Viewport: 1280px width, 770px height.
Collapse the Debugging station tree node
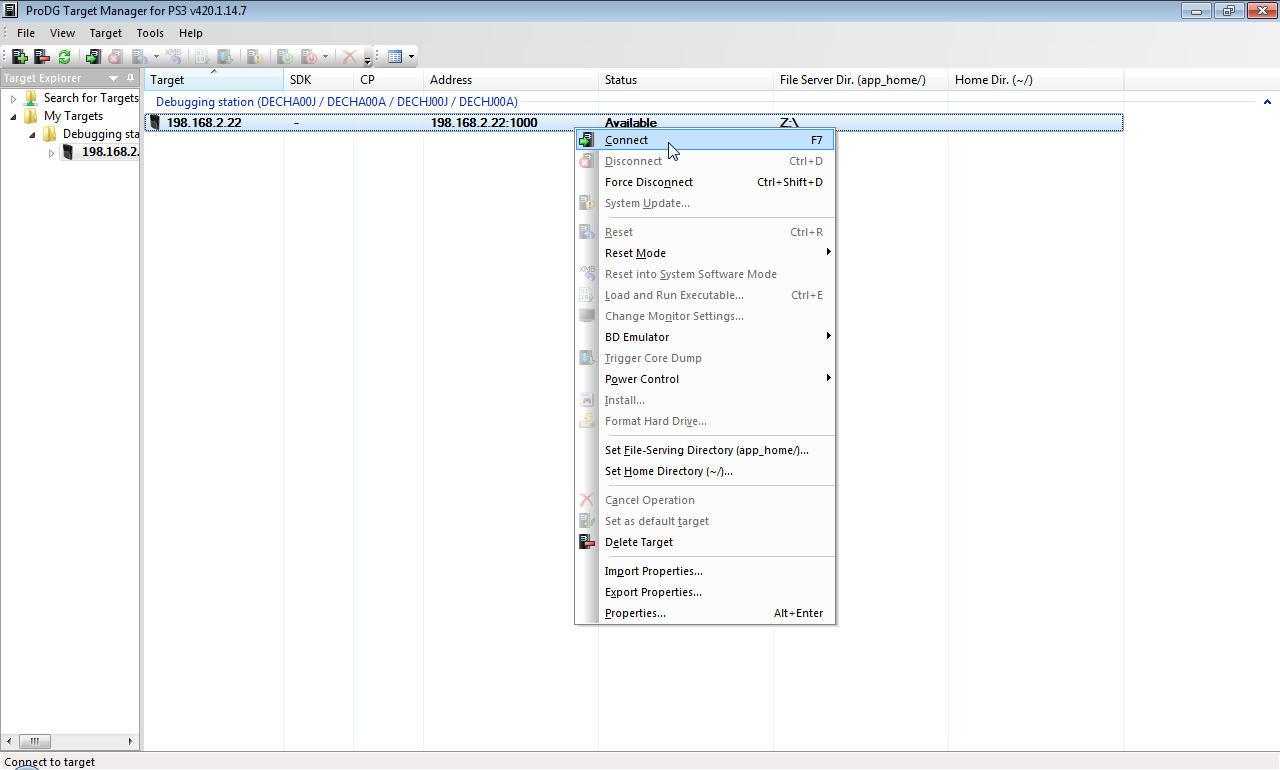tap(32, 134)
